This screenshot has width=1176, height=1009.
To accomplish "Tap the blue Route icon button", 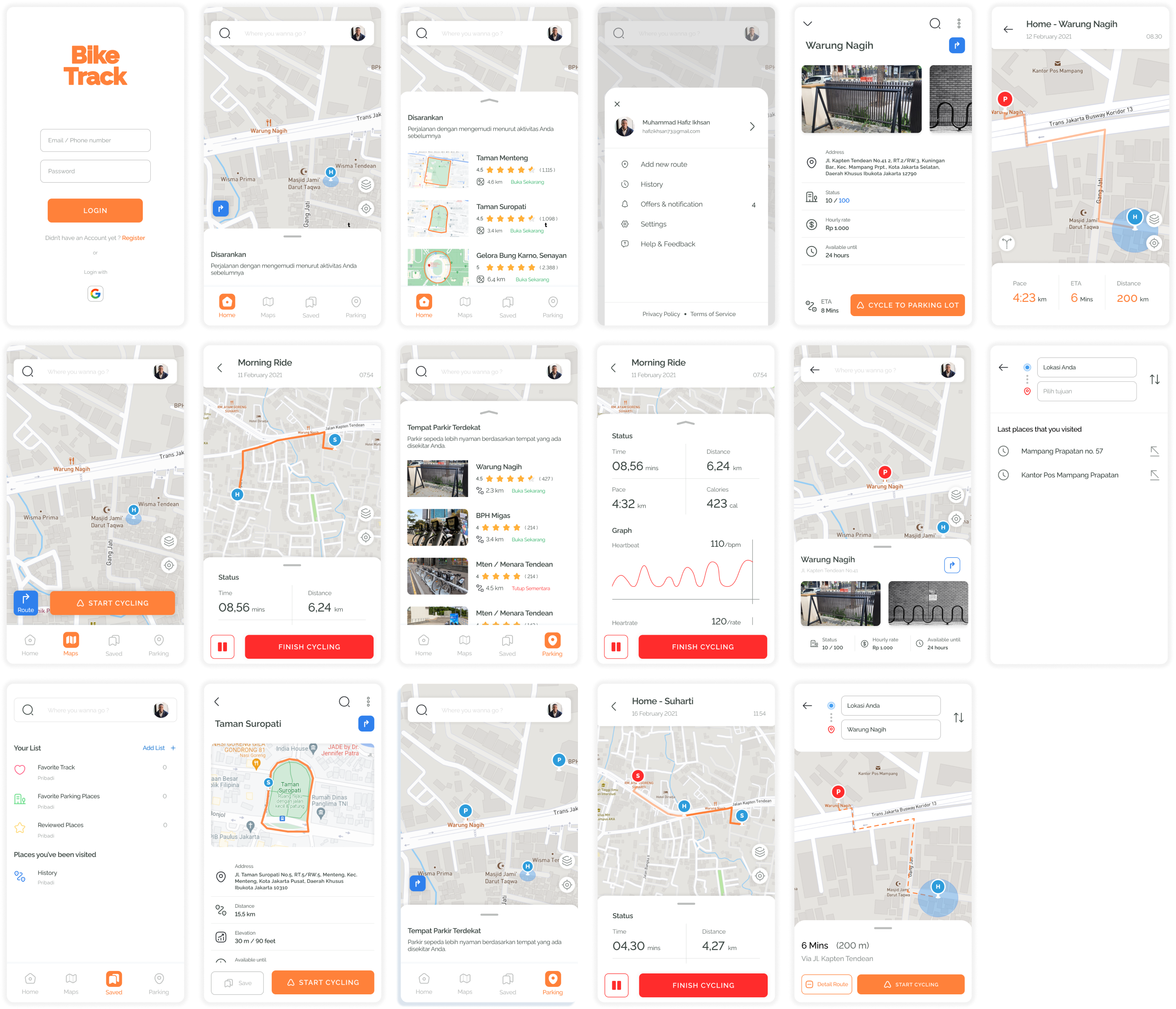I will [x=26, y=602].
